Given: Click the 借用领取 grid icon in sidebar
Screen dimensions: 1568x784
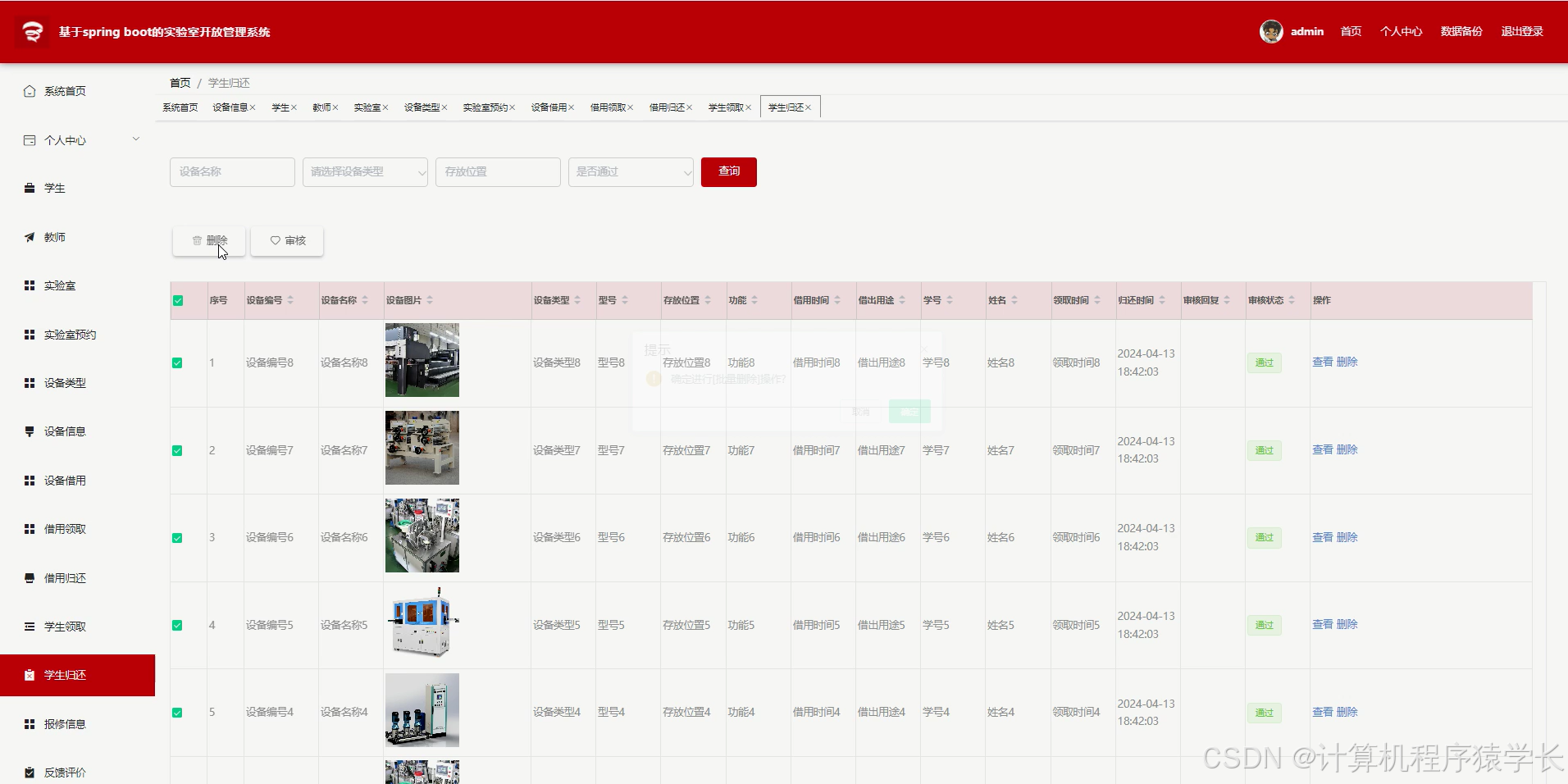Looking at the screenshot, I should [x=30, y=529].
